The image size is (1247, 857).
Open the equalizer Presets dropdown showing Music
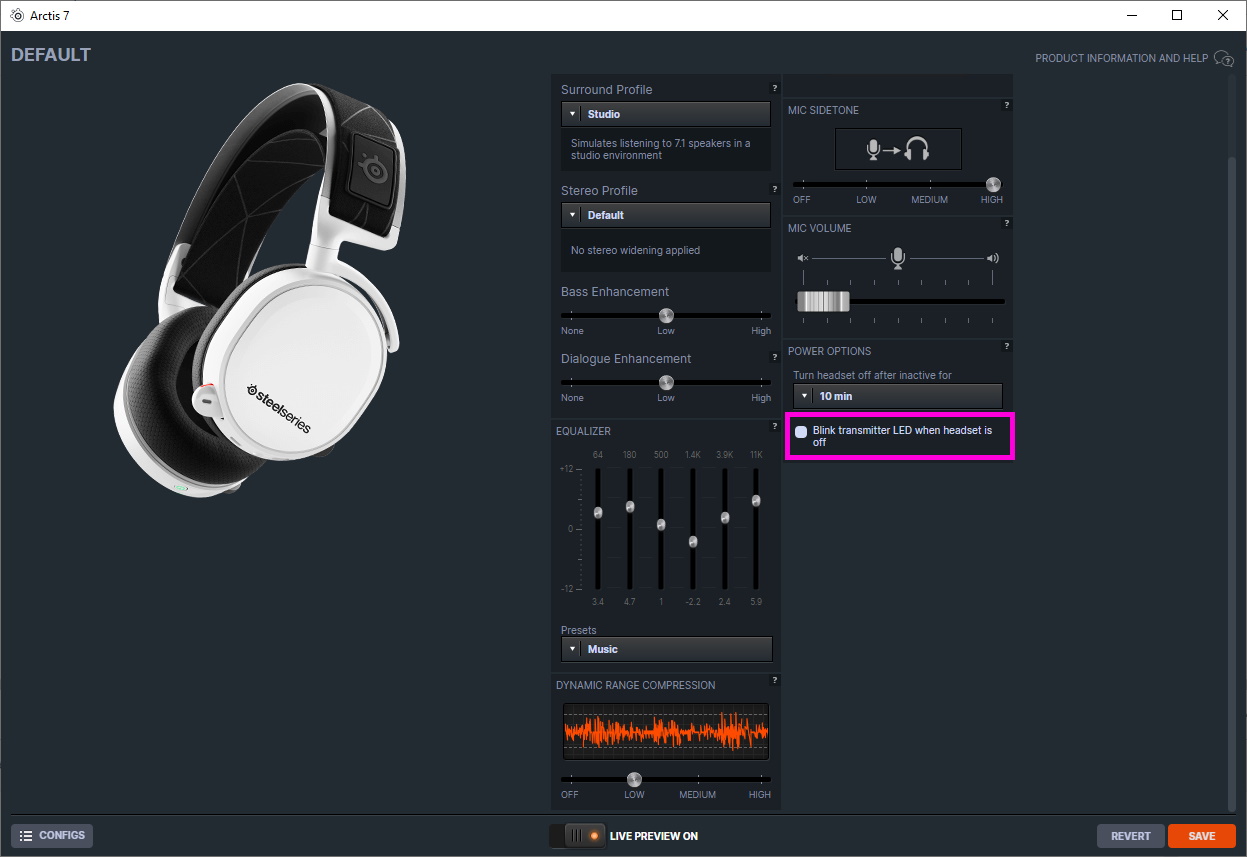click(x=667, y=649)
